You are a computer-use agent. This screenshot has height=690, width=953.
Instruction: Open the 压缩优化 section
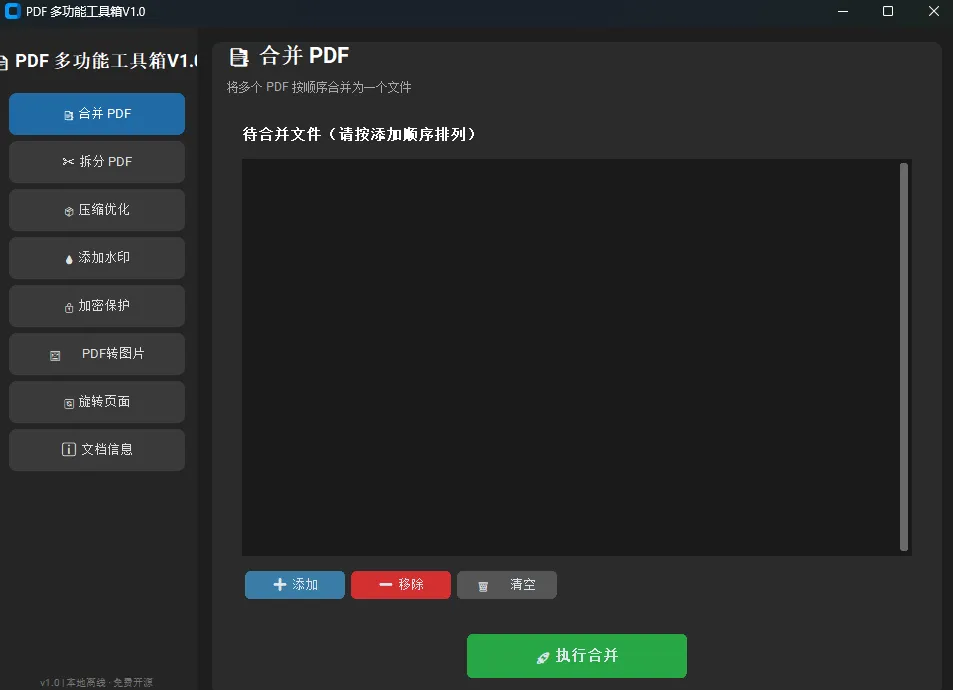coord(97,210)
